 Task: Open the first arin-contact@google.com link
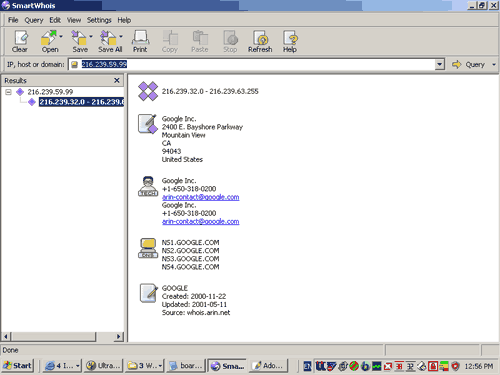(200, 197)
